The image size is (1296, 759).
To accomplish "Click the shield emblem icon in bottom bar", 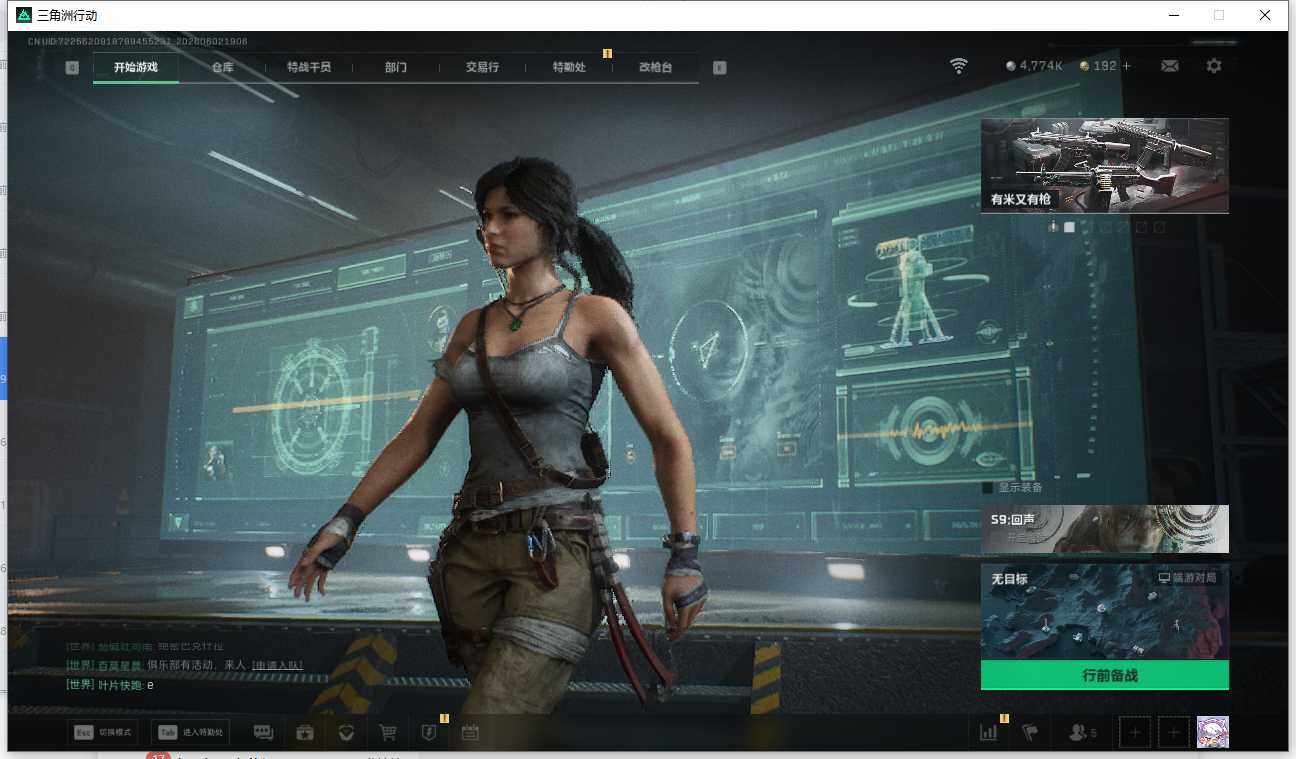I will point(346,732).
